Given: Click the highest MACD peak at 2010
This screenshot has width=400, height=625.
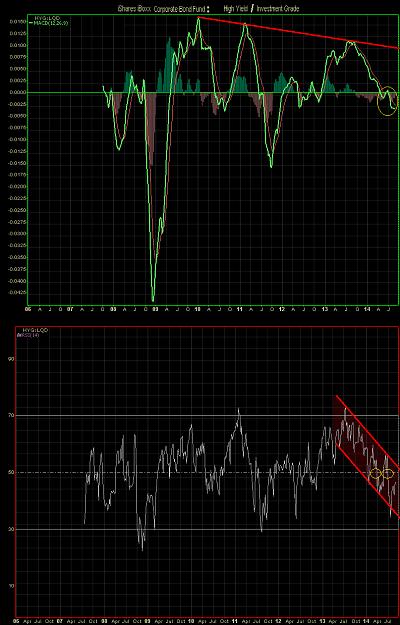Looking at the screenshot, I should click(198, 19).
